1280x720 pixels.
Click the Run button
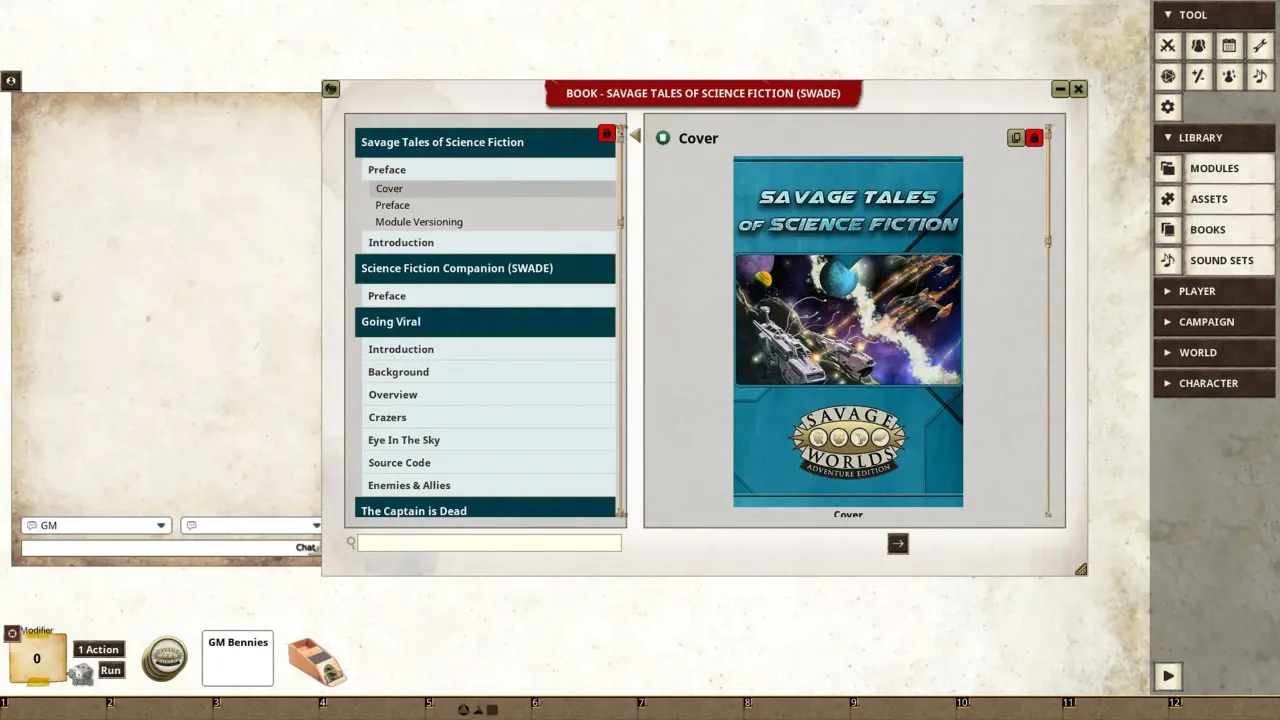point(111,670)
